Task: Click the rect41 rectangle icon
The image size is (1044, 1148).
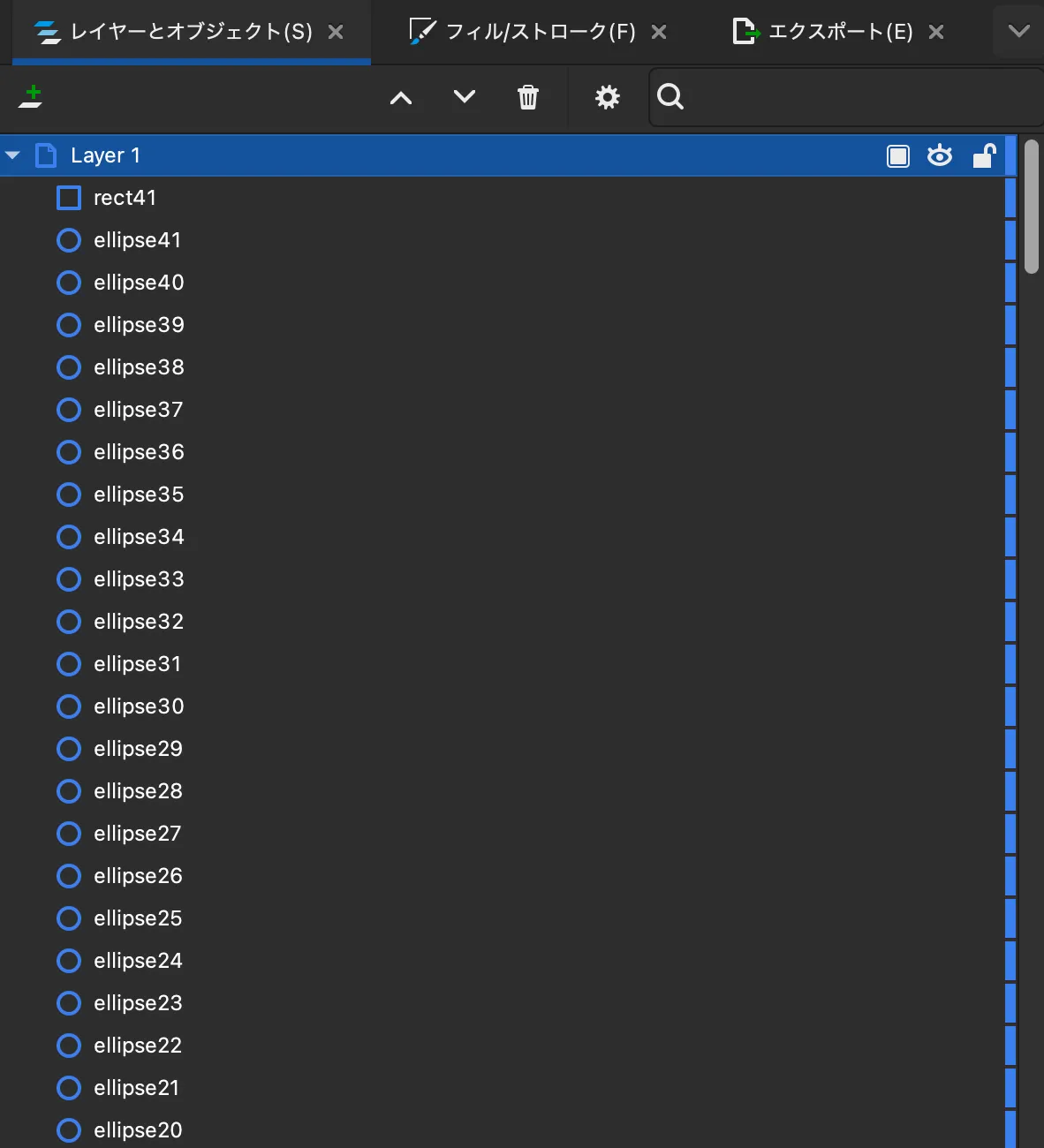Action: [x=69, y=198]
